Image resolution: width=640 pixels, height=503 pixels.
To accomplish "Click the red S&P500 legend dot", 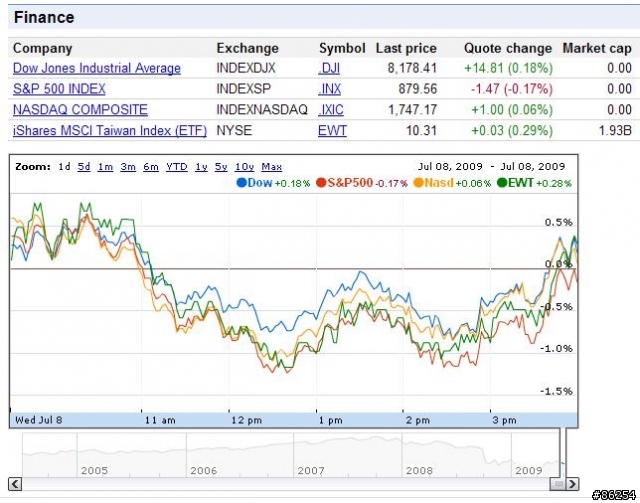I will (x=321, y=183).
